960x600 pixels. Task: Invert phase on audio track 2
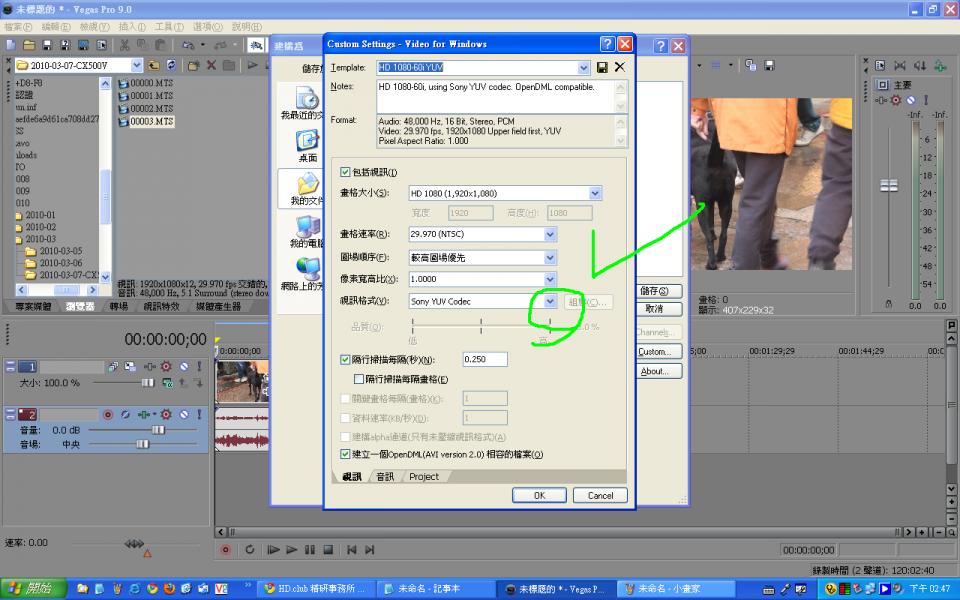click(x=126, y=414)
